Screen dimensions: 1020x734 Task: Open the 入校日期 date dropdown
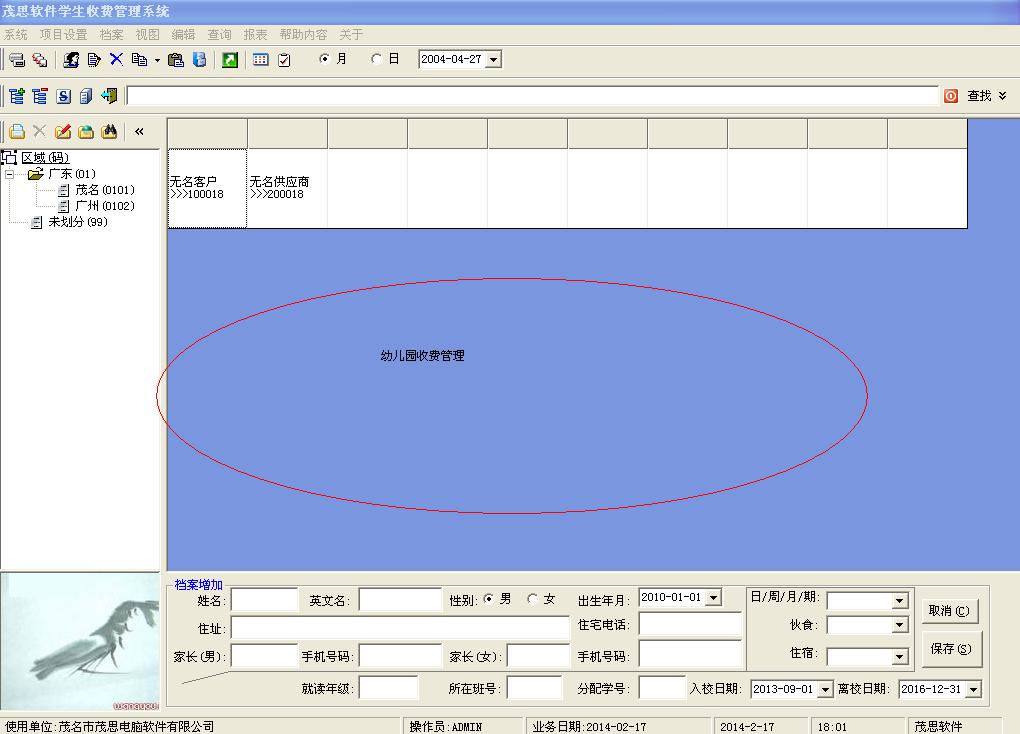(x=825, y=689)
